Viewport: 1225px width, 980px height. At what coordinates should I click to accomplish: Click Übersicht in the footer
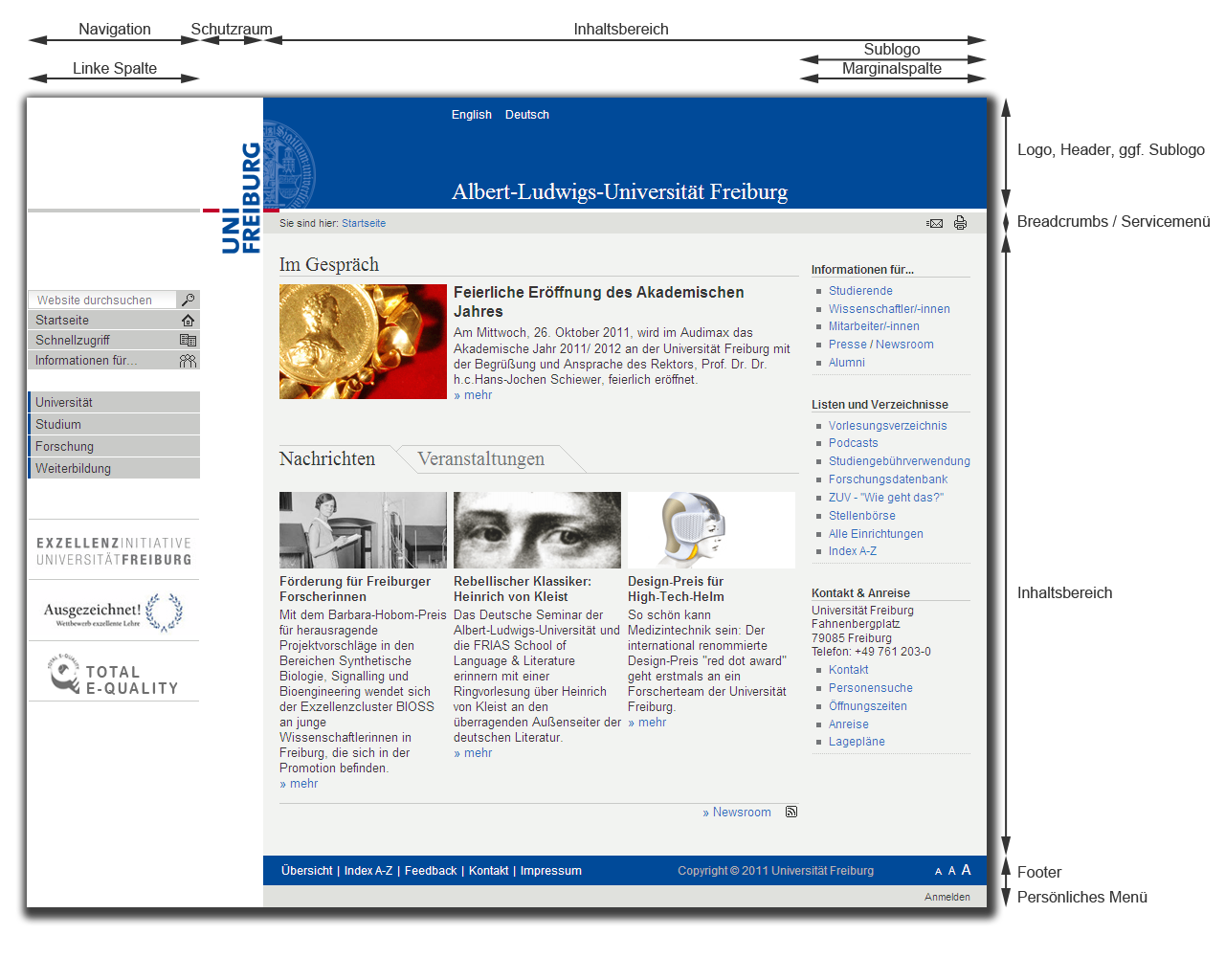pyautogui.click(x=307, y=871)
